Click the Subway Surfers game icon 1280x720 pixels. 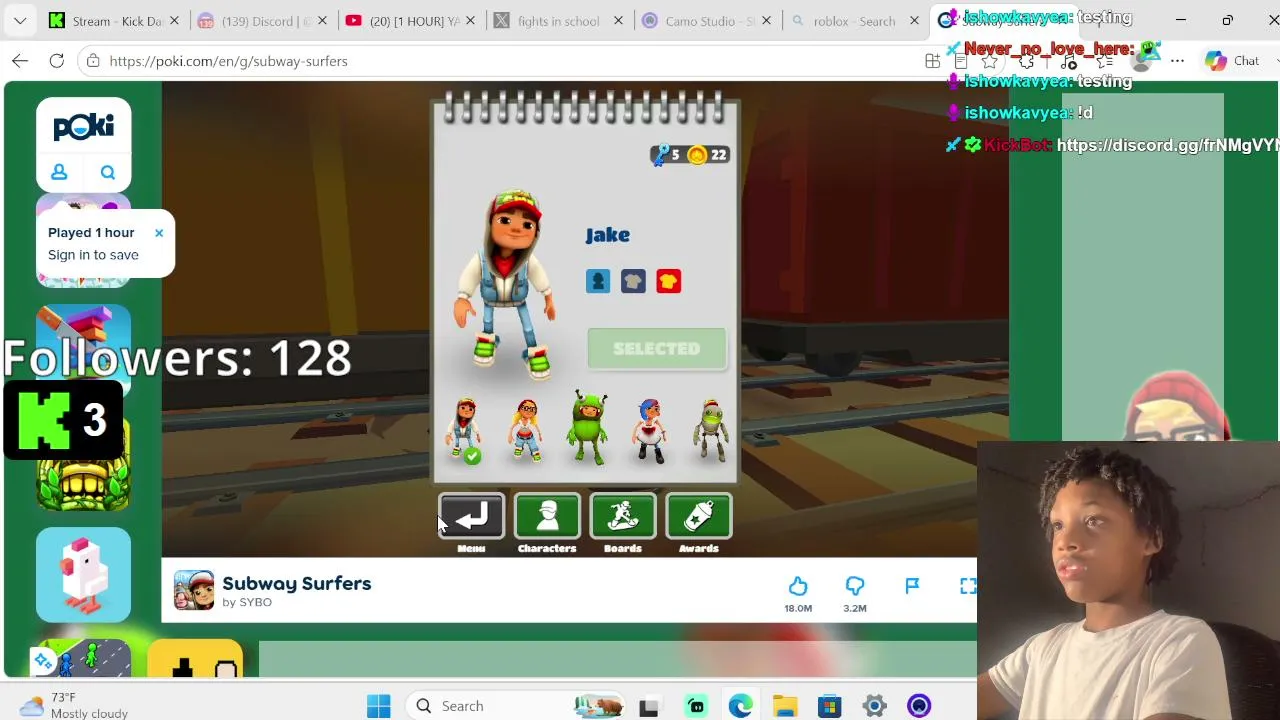(x=194, y=590)
